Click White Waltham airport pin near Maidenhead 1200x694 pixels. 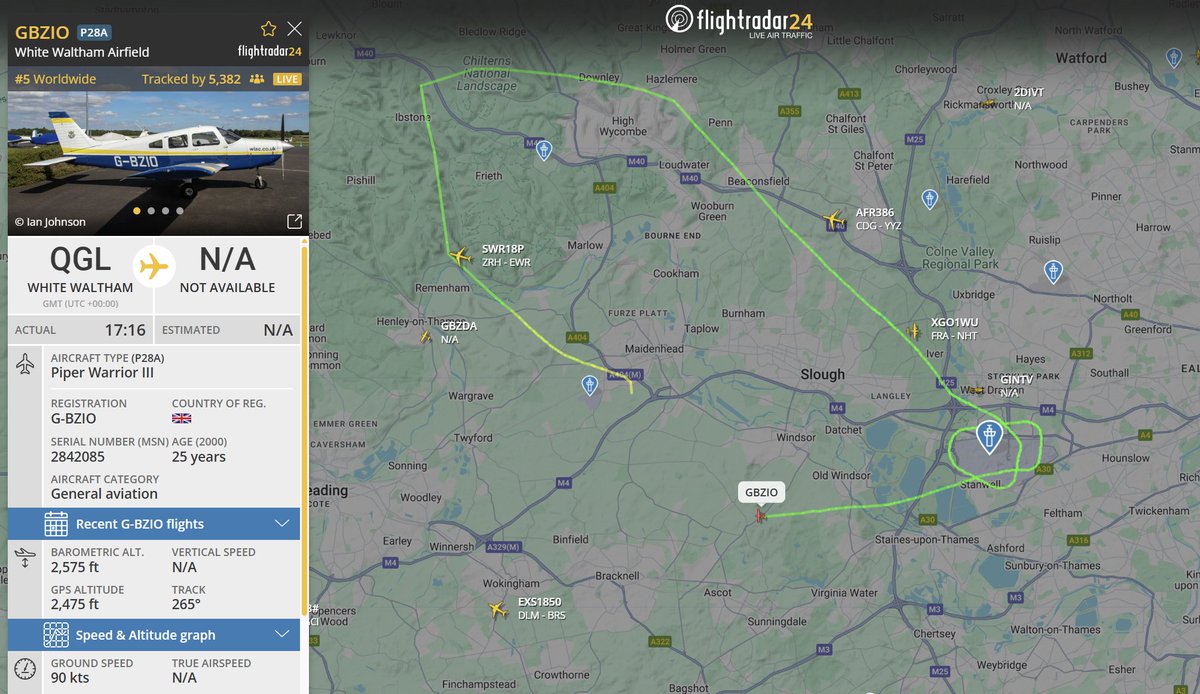(591, 385)
